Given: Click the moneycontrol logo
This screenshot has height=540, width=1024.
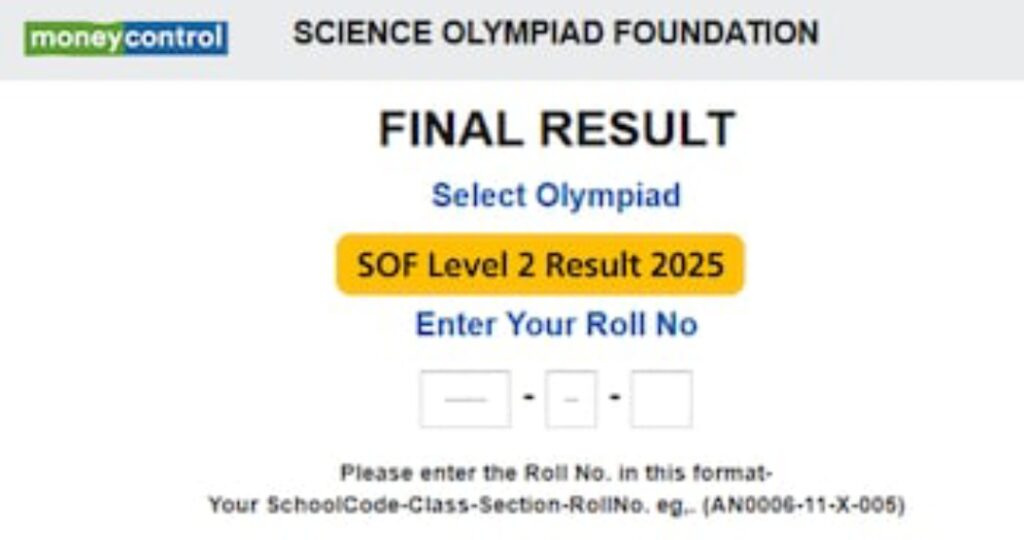Looking at the screenshot, I should (x=126, y=38).
